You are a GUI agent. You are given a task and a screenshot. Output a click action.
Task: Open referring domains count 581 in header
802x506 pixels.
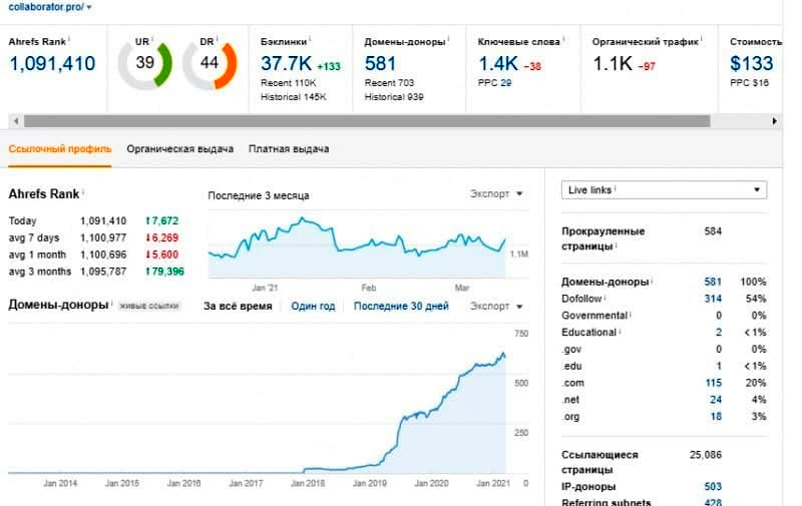380,64
